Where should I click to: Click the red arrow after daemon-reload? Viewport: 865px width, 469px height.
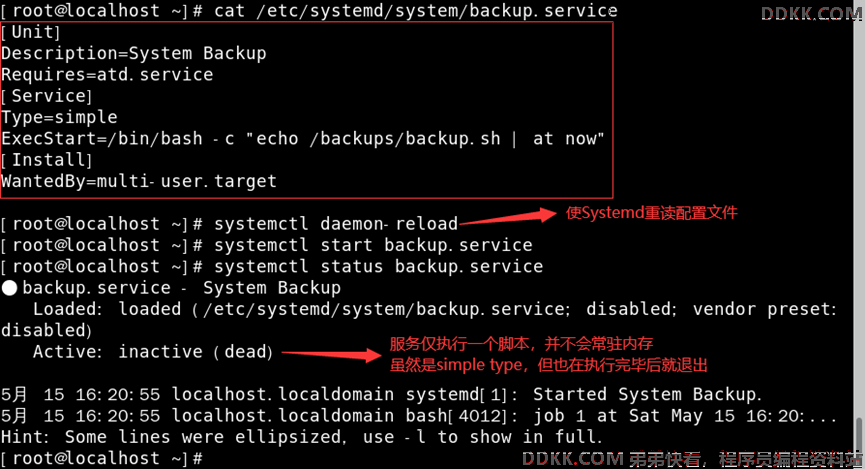point(508,218)
